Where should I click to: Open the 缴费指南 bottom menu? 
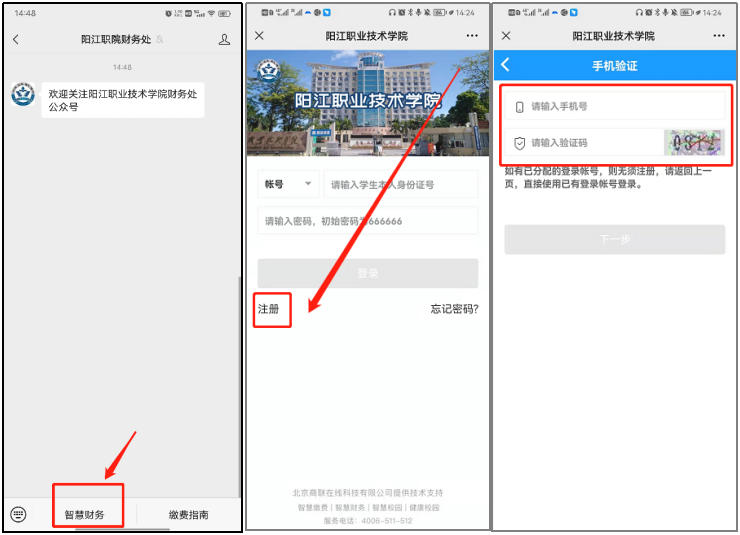pos(188,515)
